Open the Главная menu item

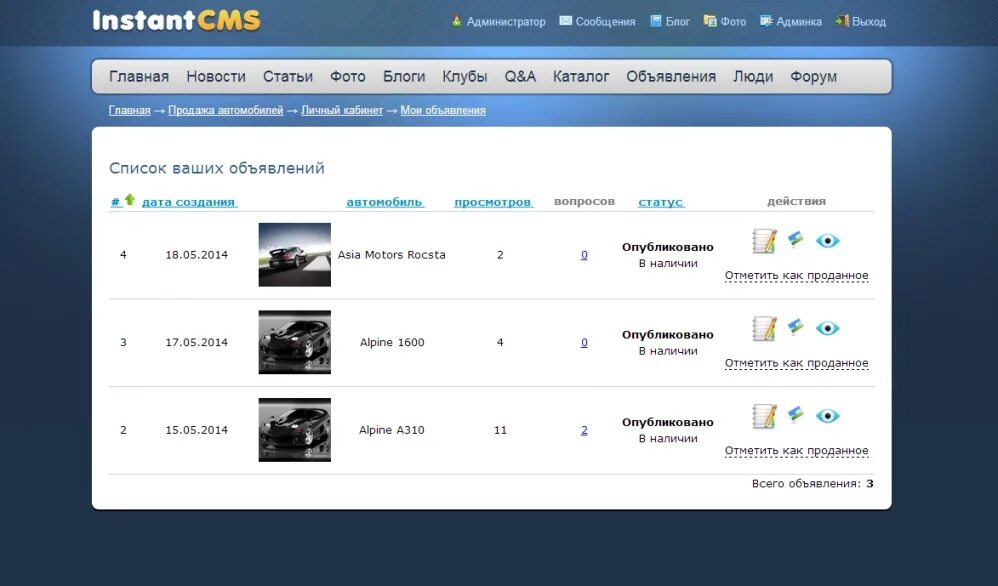(139, 76)
